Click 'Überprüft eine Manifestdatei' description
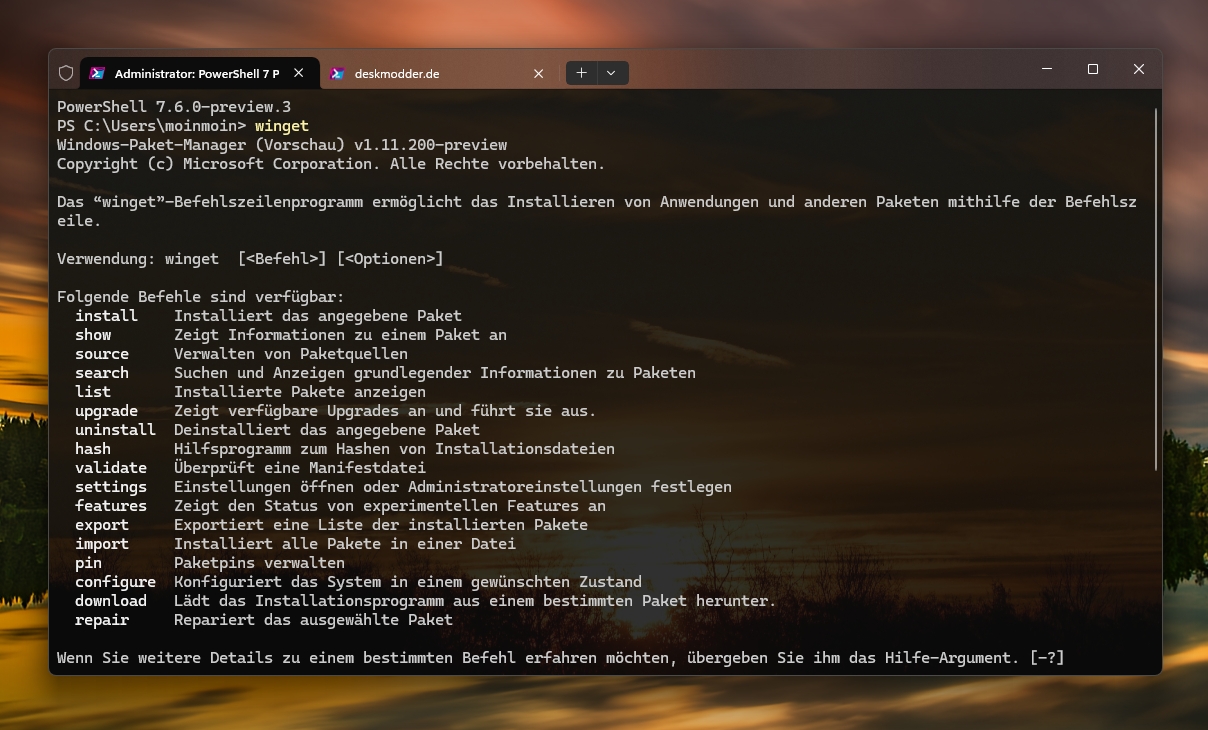The image size is (1208, 730). (x=300, y=468)
